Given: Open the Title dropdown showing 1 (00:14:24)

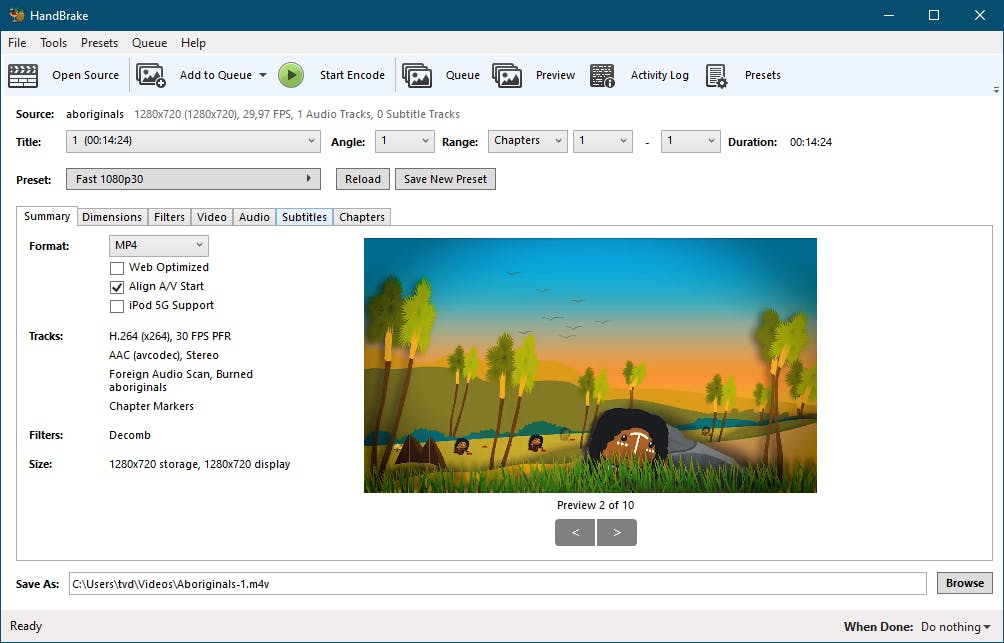Looking at the screenshot, I should (193, 141).
